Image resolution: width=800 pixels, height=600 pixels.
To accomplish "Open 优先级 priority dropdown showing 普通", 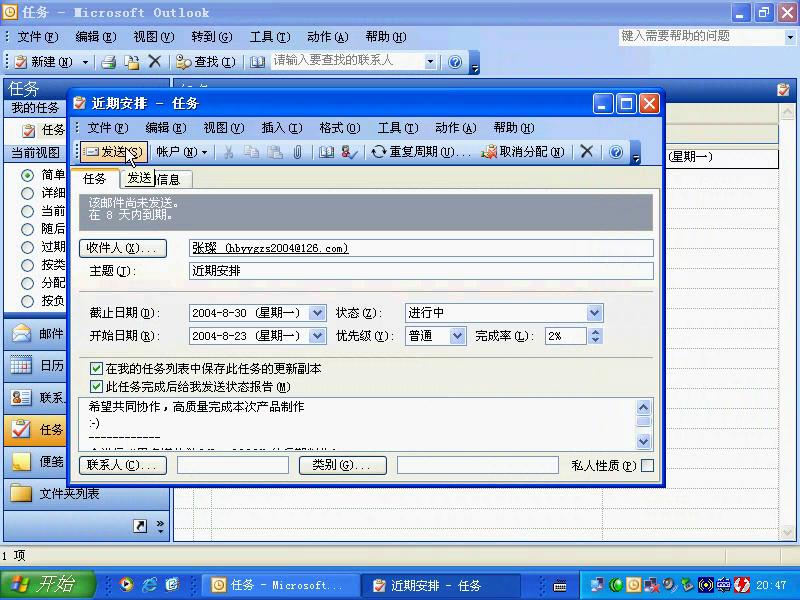I will click(457, 336).
